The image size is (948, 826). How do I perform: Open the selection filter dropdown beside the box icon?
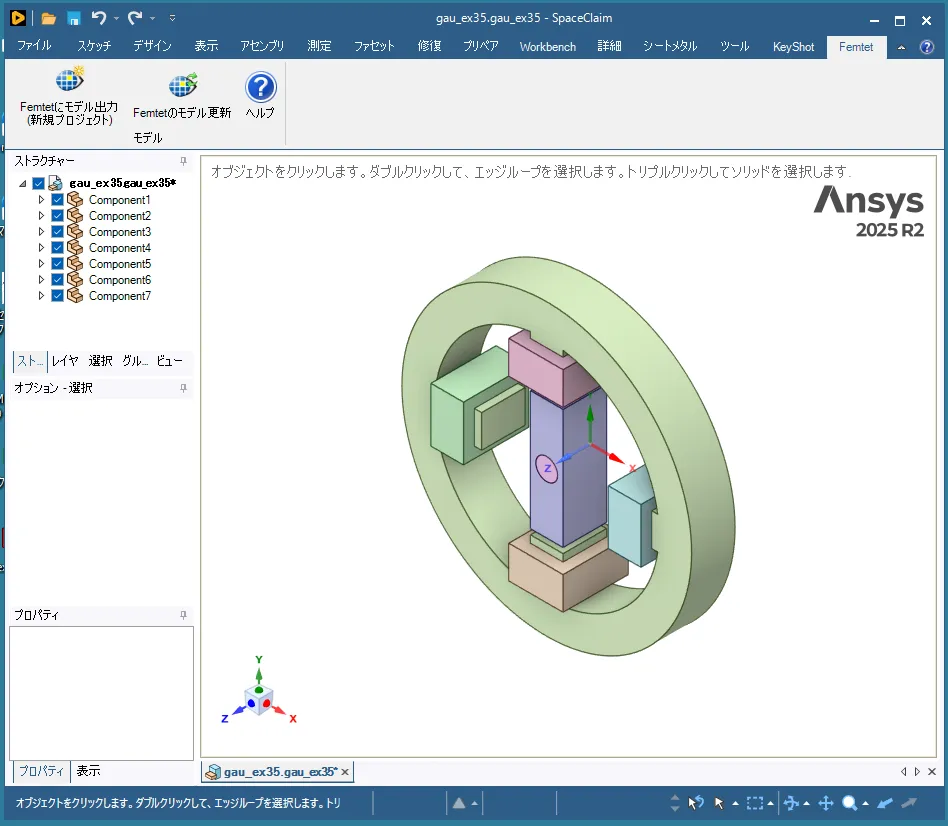770,804
